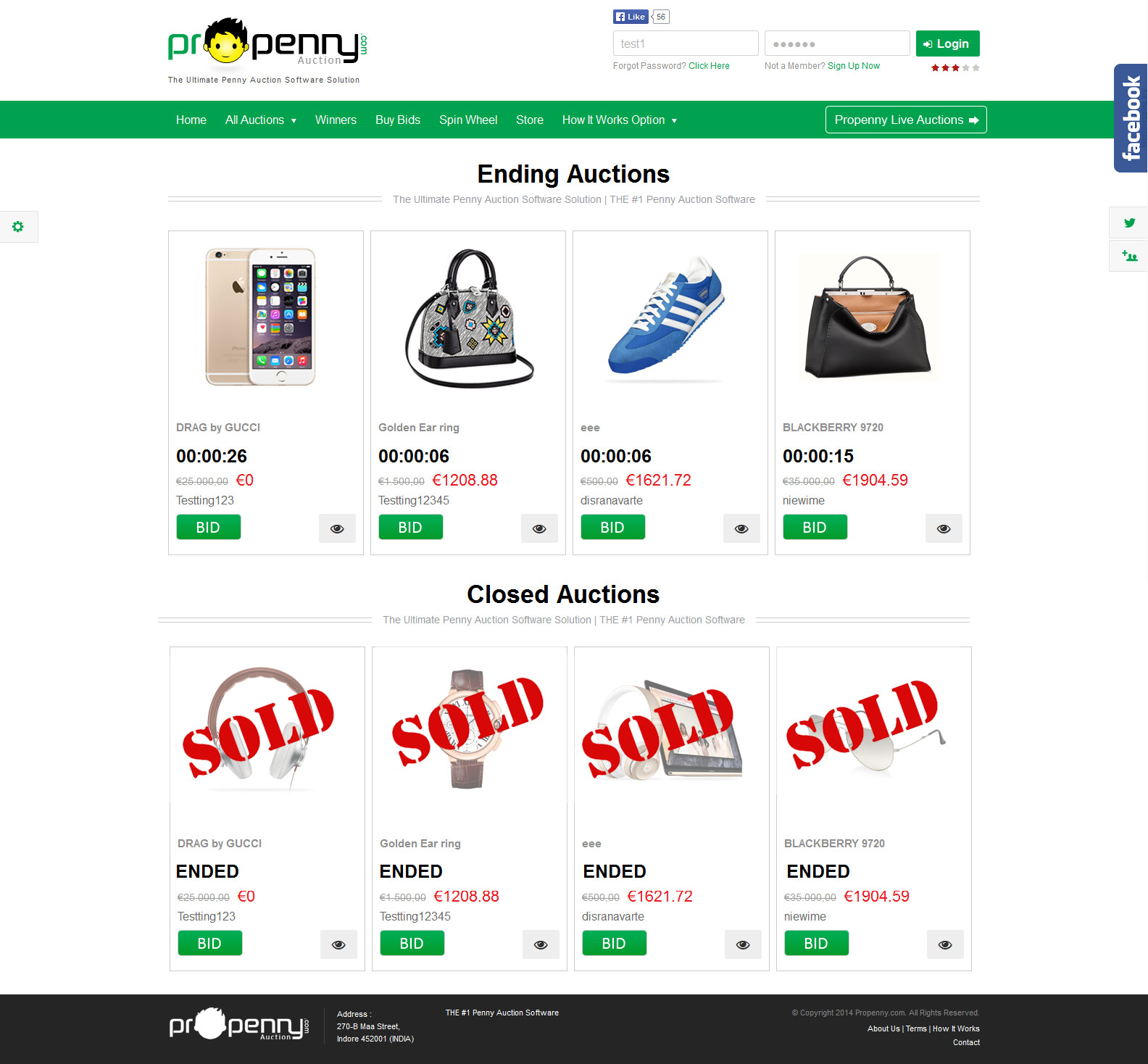
Task: Click the white Propenny logo in footer
Action: pos(239,1024)
